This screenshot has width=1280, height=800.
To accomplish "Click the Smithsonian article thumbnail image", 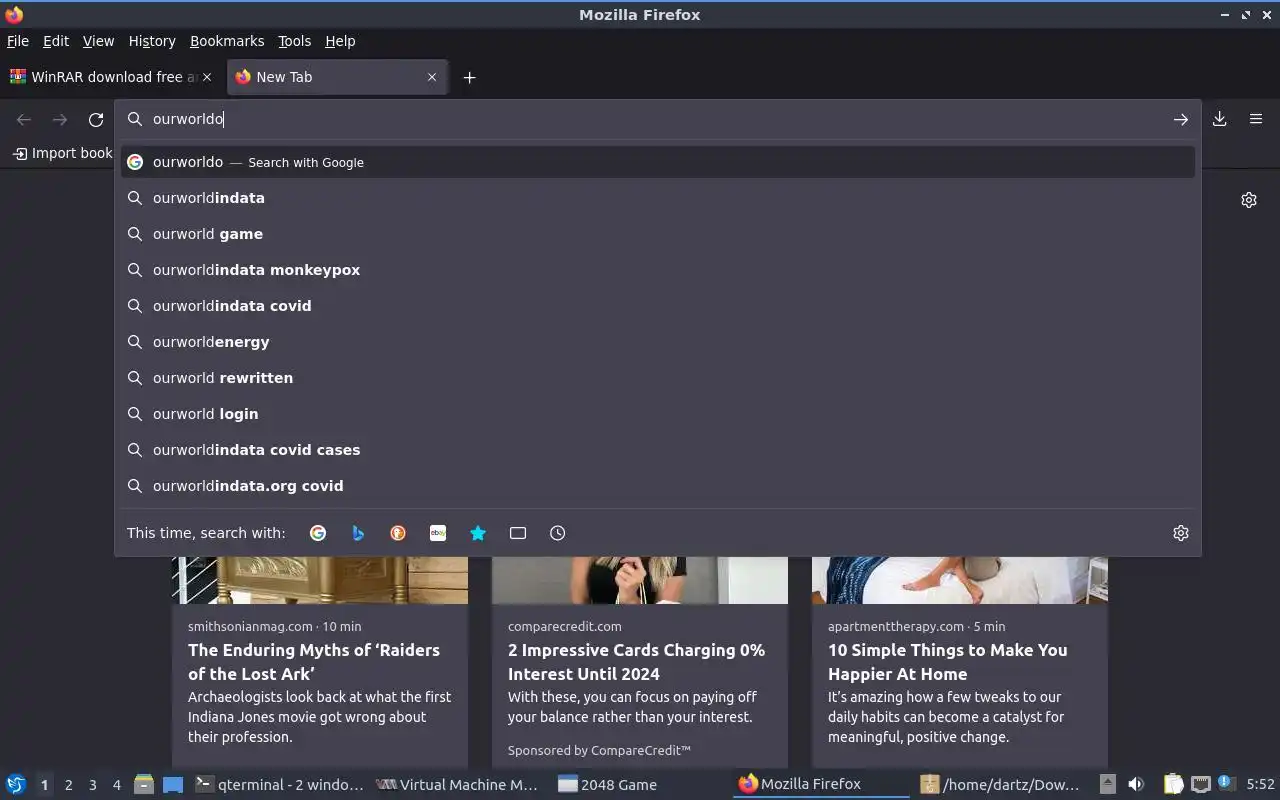I will click(320, 580).
